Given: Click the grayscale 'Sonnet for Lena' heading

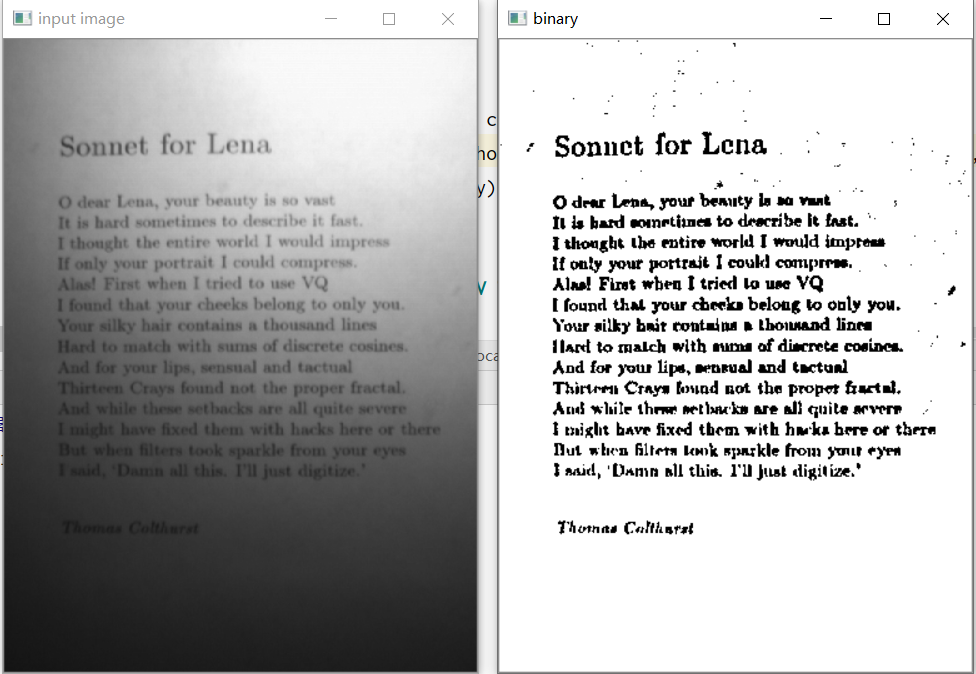Looking at the screenshot, I should point(165,145).
